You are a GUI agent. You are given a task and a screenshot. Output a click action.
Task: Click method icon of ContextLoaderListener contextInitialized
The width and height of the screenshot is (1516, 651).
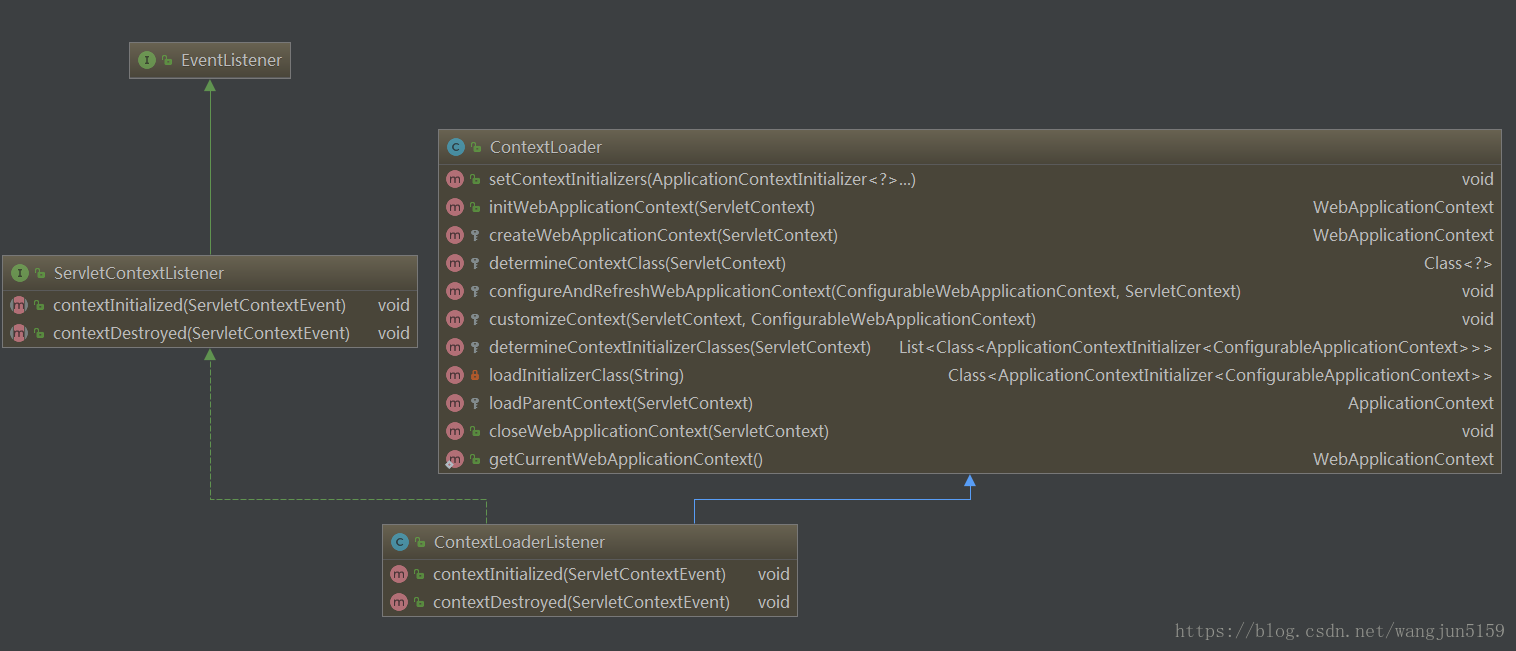click(x=399, y=574)
